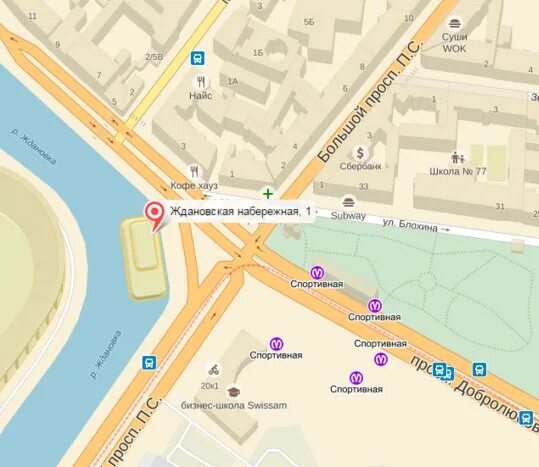The width and height of the screenshot is (539, 467).
Task: Click the Ждановская набережная, 1 address label
Action: coord(240,211)
